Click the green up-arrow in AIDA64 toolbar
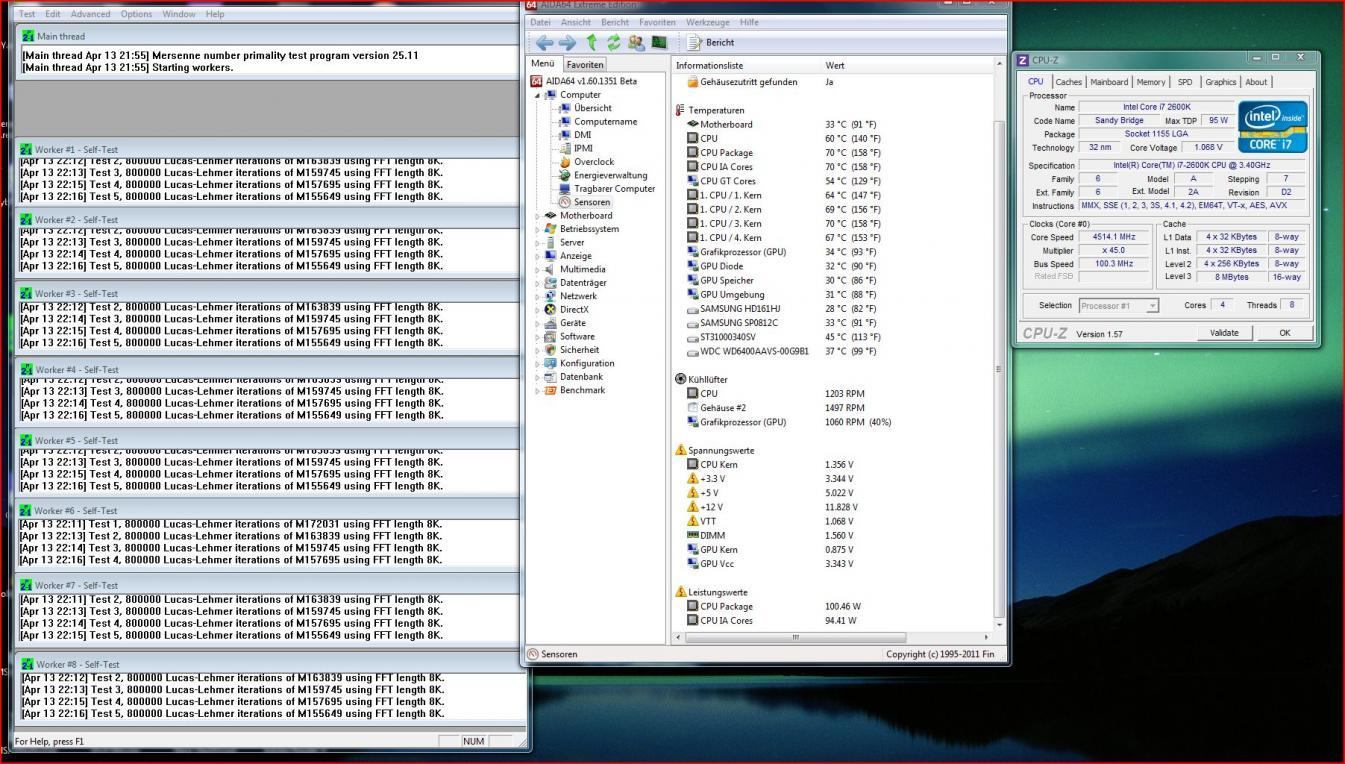Viewport: 1345px width, 764px height. coord(591,42)
